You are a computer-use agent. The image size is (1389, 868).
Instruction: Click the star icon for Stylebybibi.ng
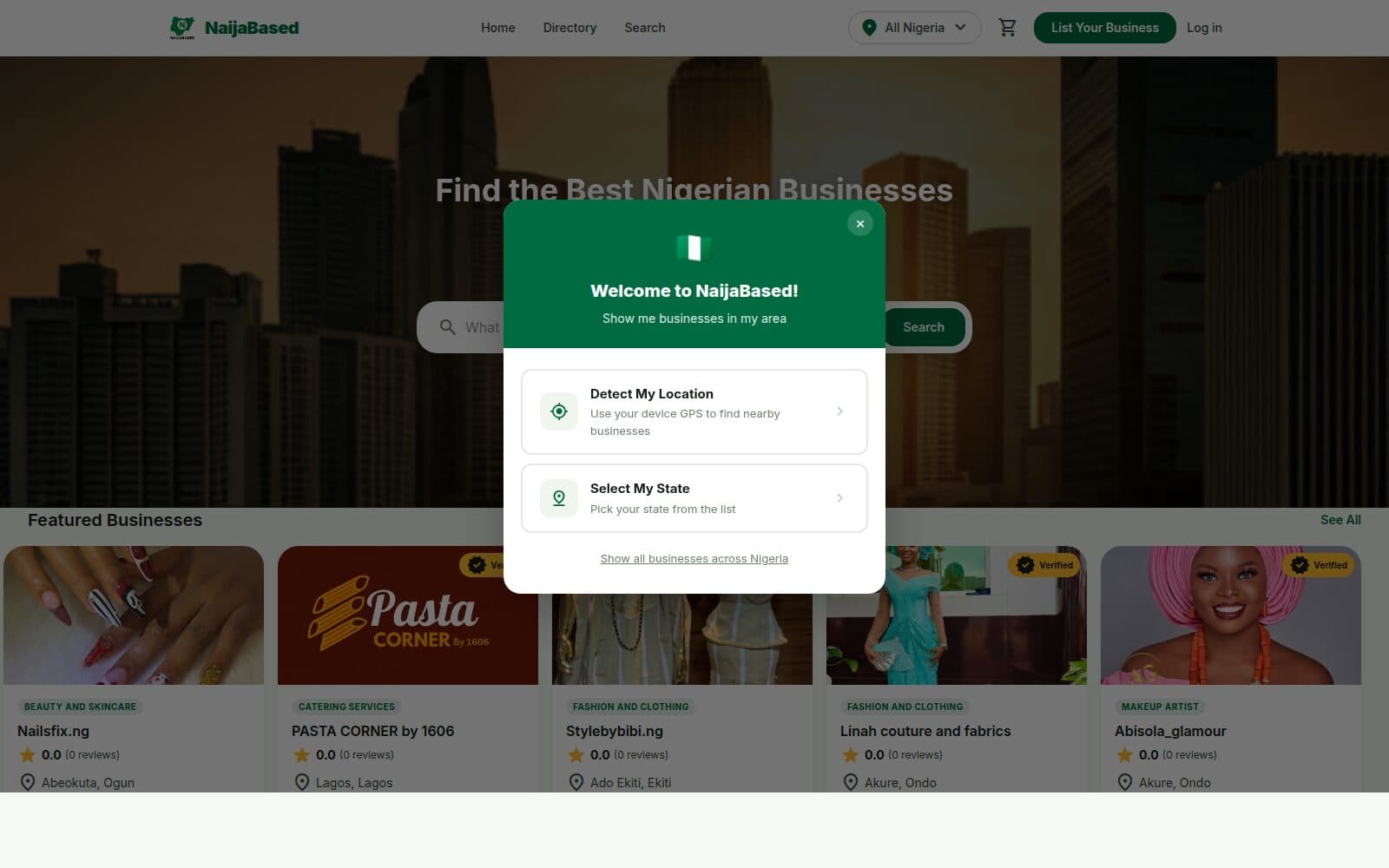[576, 755]
